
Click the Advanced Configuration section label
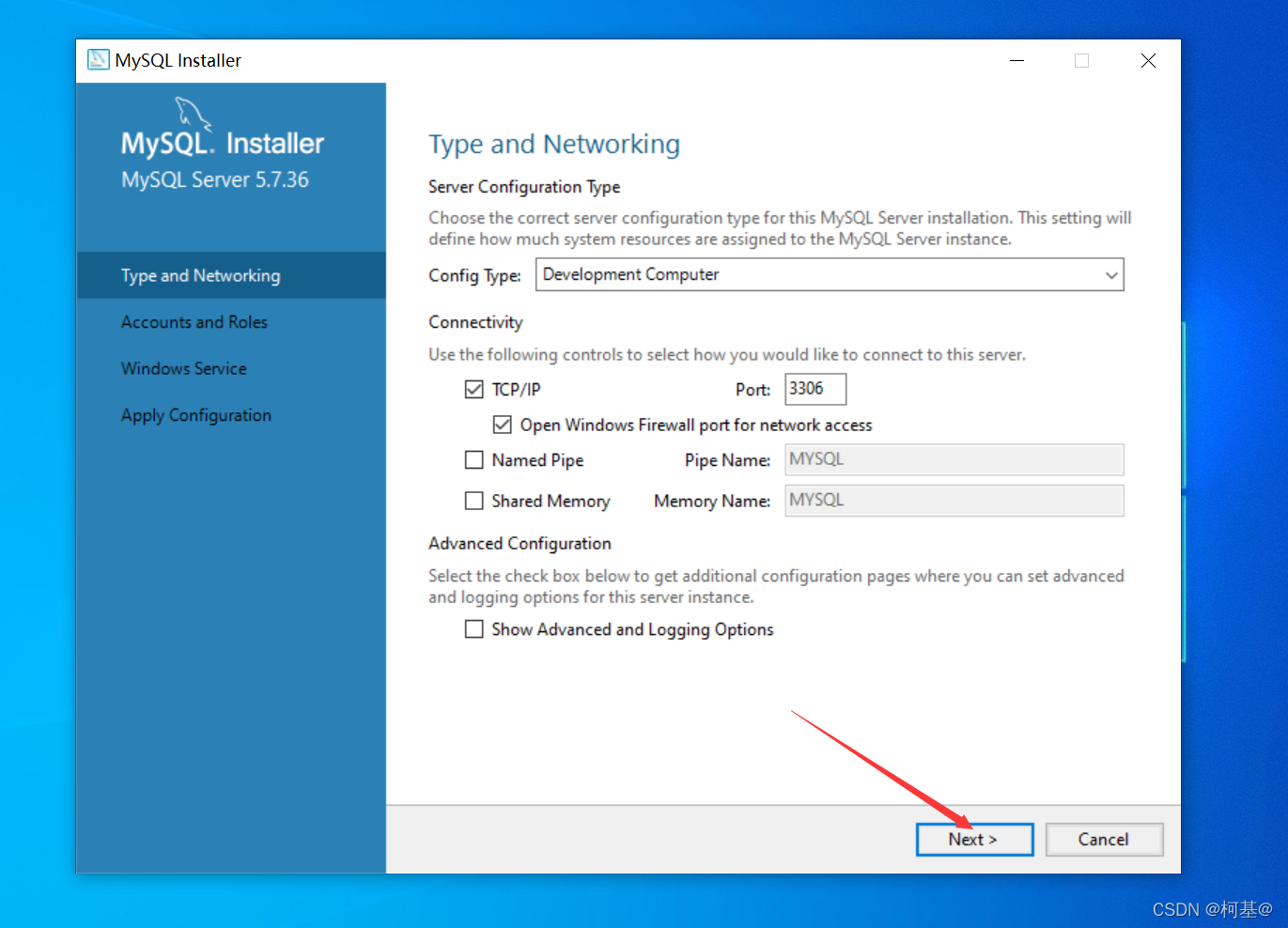click(520, 544)
